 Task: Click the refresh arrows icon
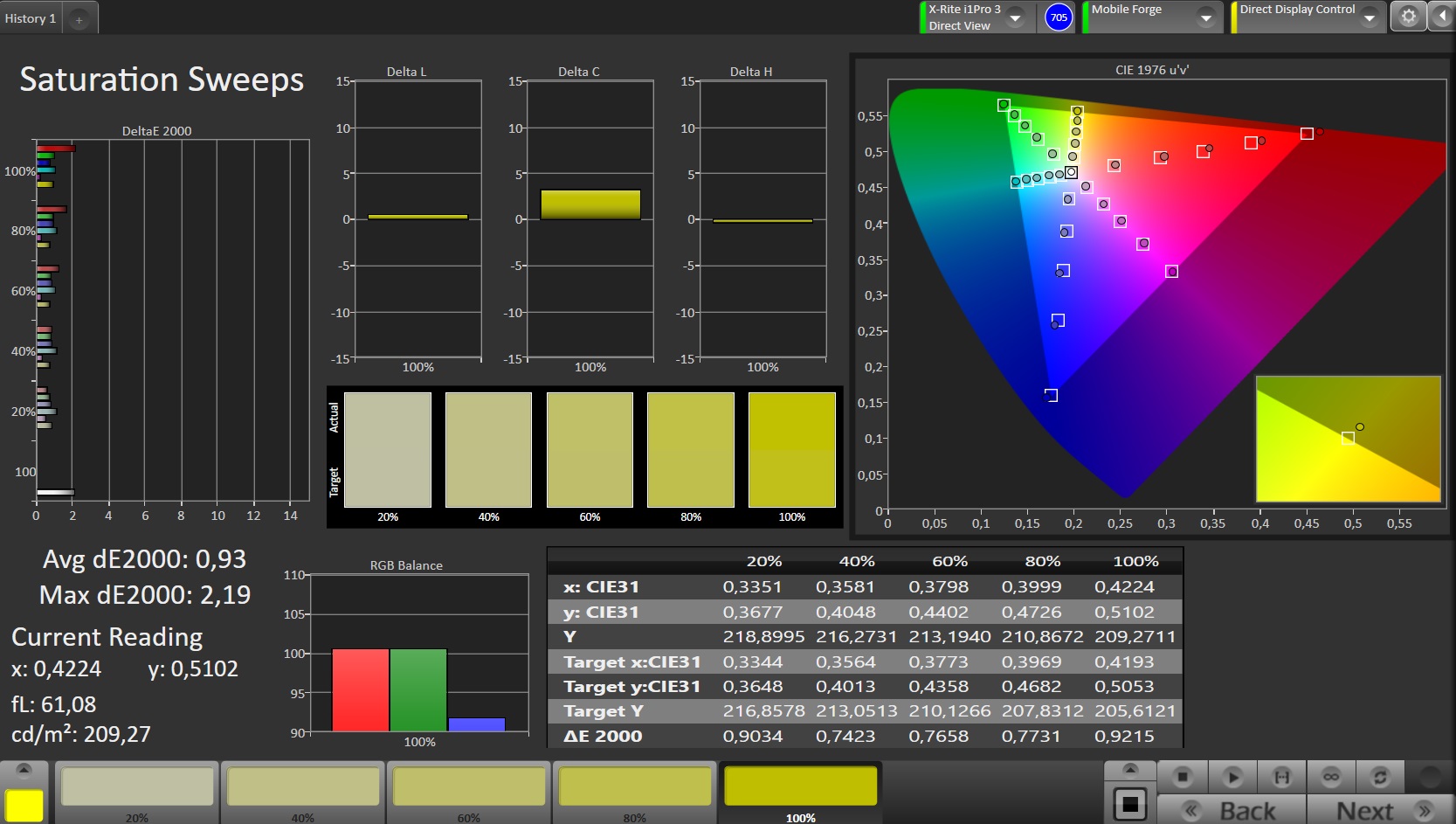click(x=1380, y=776)
